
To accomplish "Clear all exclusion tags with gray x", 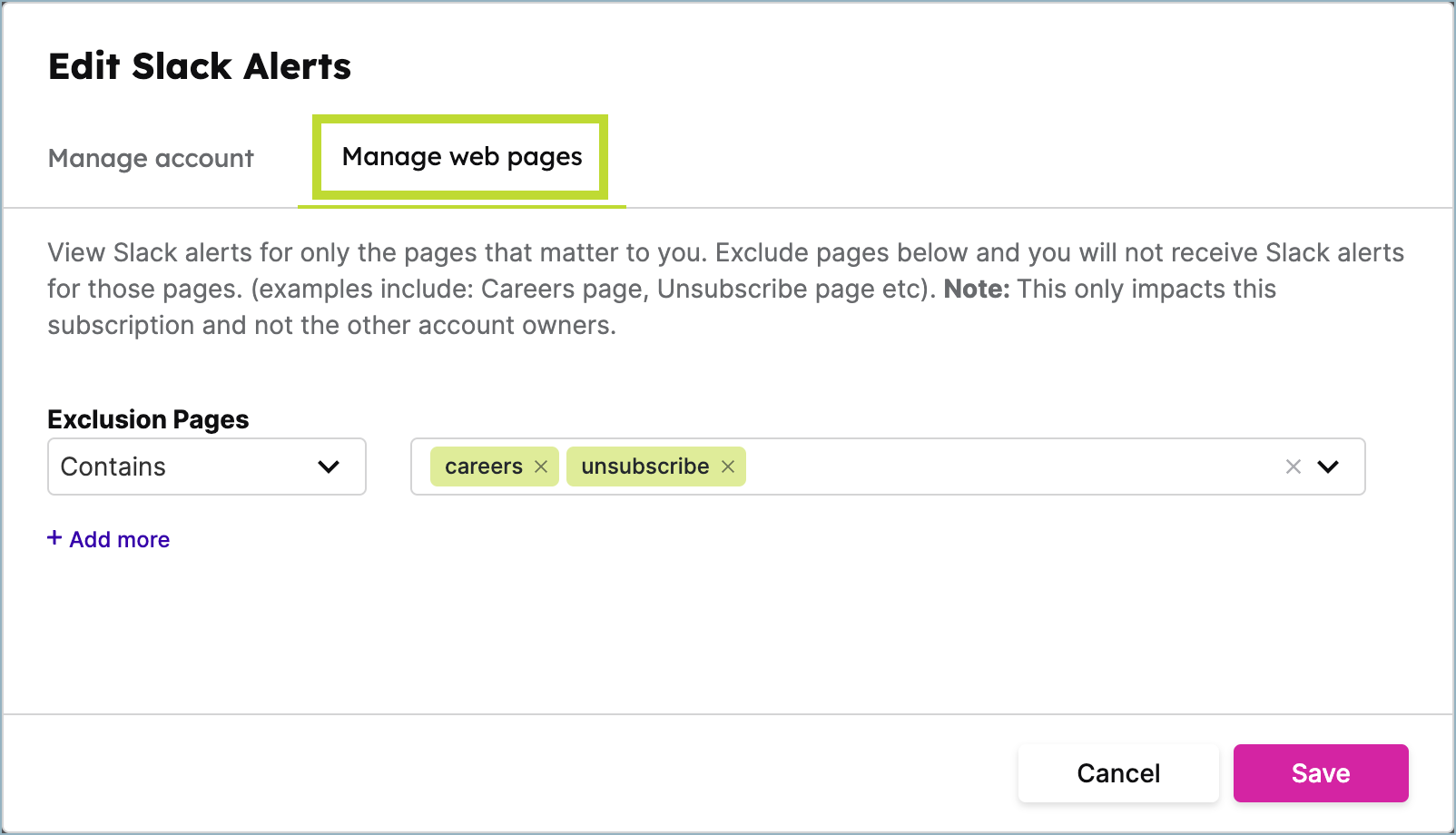I will tap(1294, 467).
